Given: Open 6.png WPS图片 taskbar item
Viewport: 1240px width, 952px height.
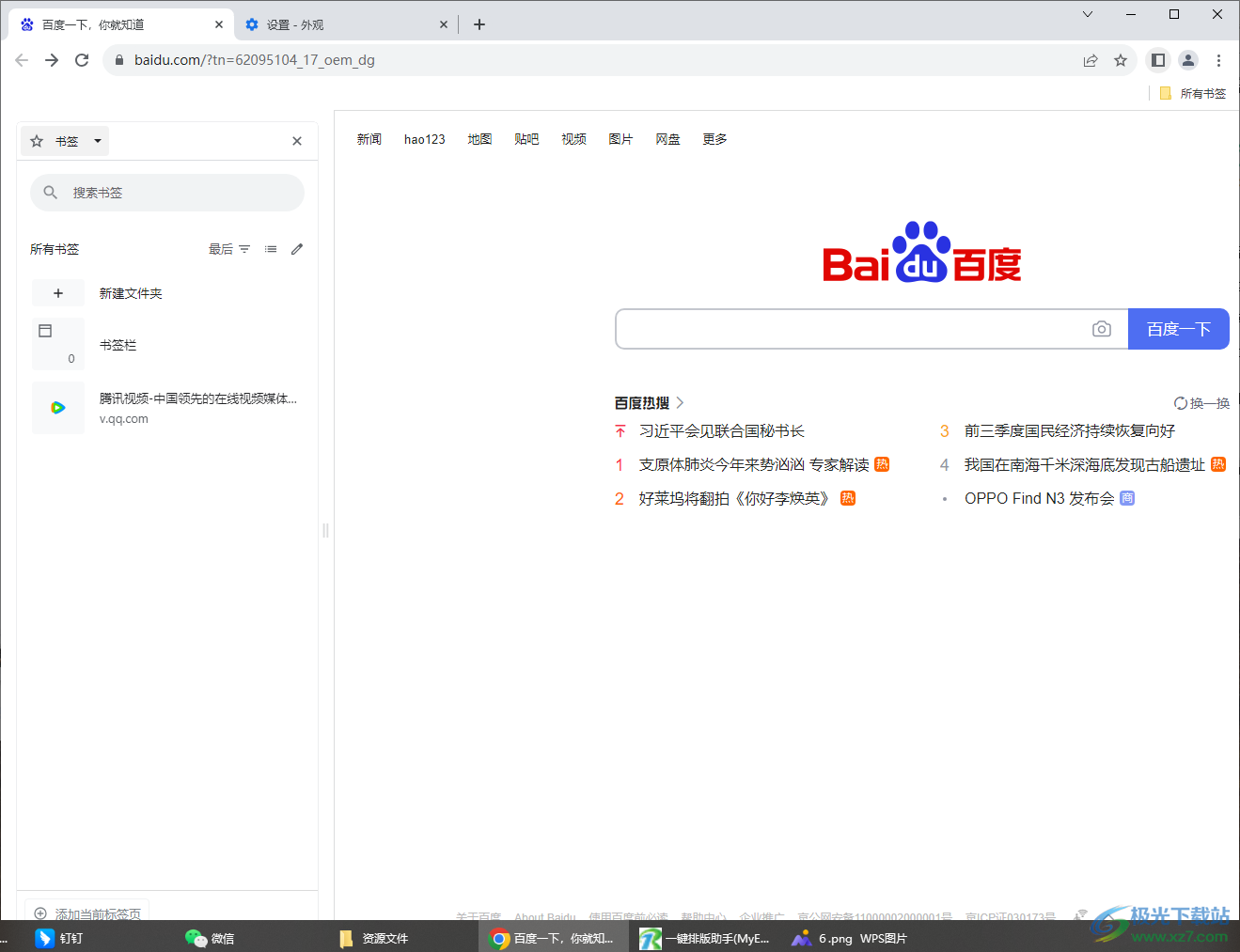Looking at the screenshot, I should pyautogui.click(x=850, y=938).
